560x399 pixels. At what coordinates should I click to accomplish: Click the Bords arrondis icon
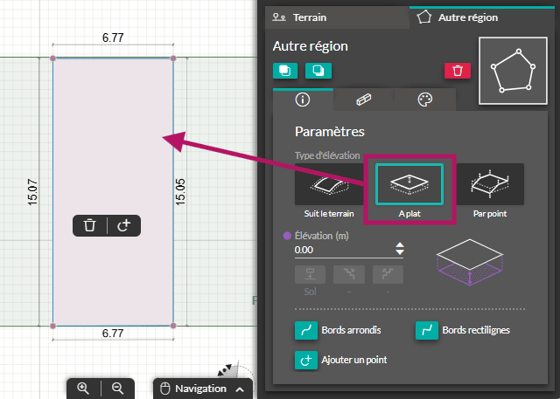tap(306, 330)
